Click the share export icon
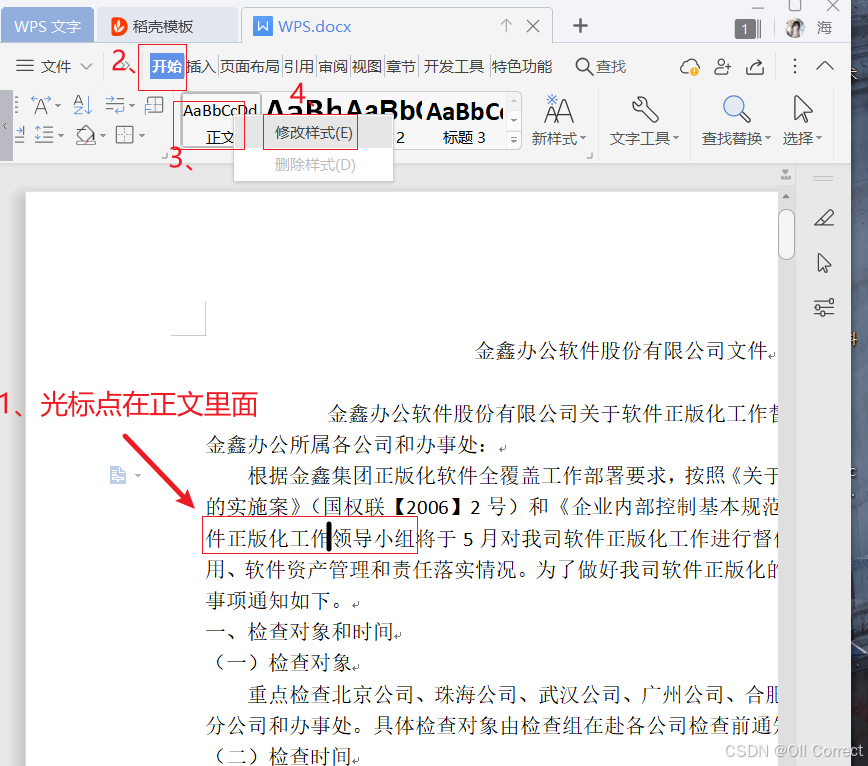The height and width of the screenshot is (766, 868). (755, 67)
